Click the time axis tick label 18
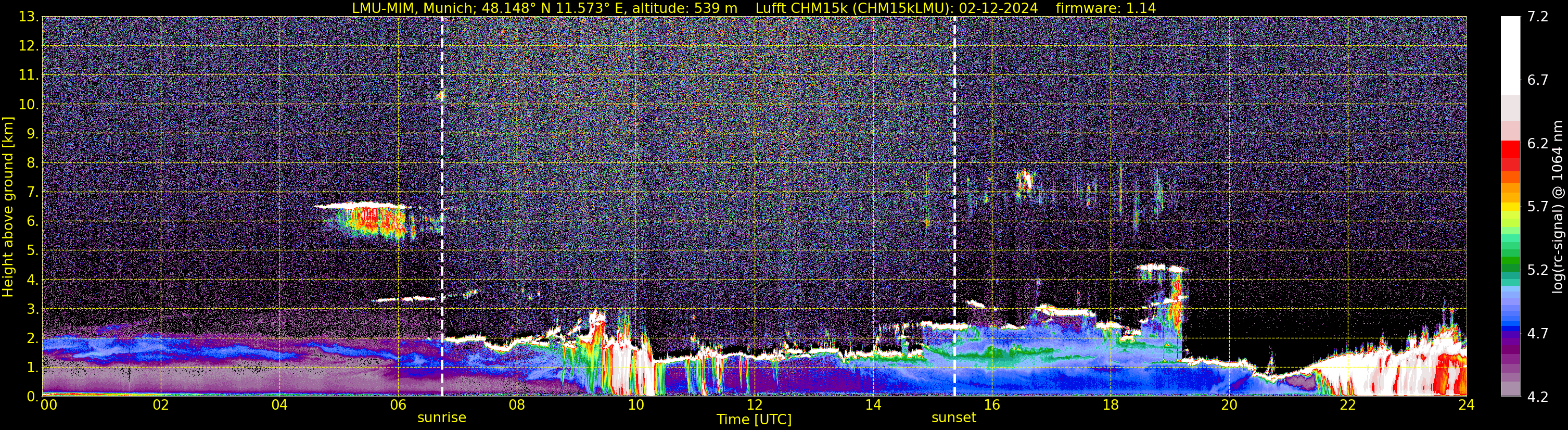The image size is (1568, 430). click(x=1110, y=406)
